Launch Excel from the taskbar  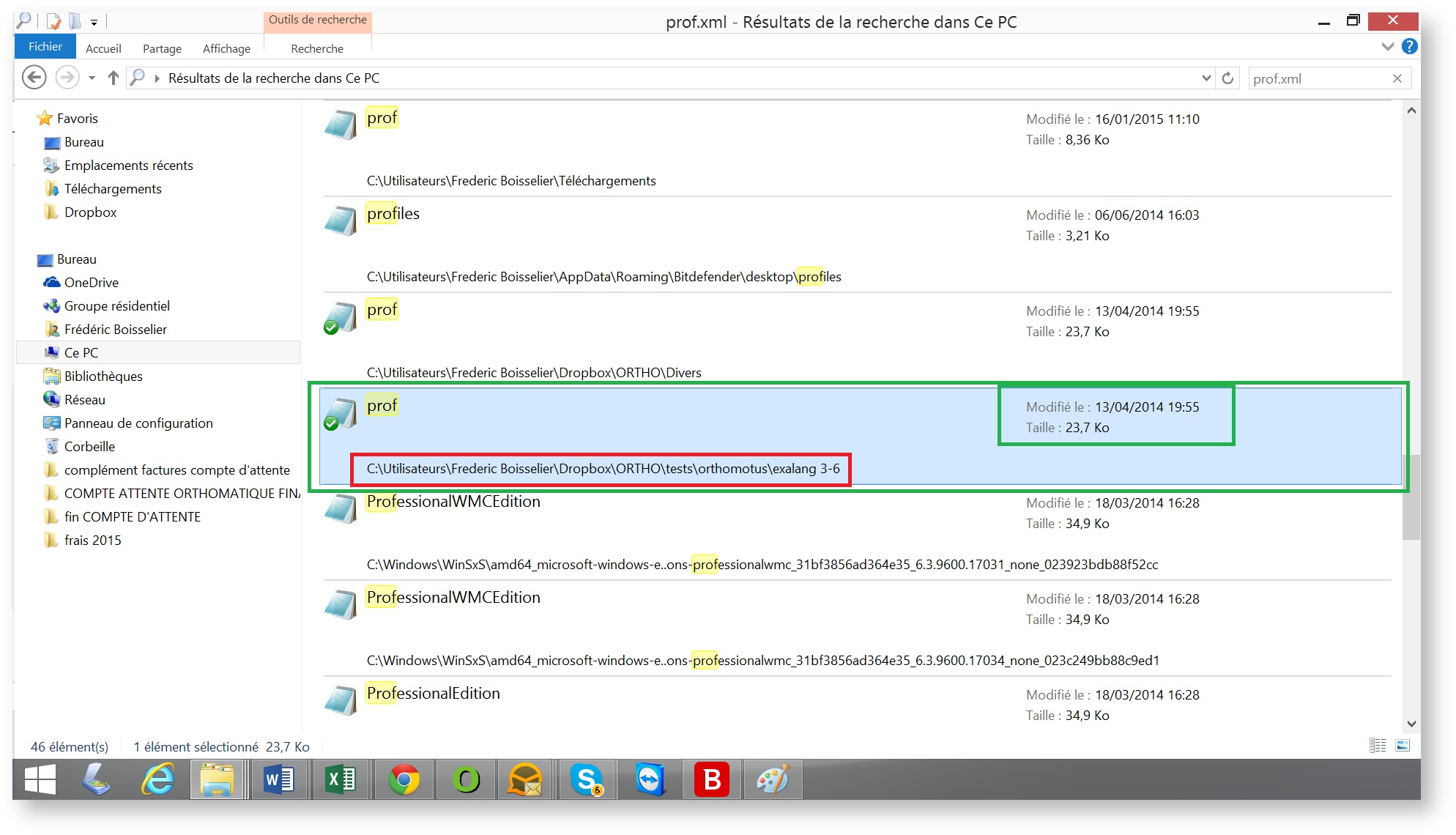point(341,779)
